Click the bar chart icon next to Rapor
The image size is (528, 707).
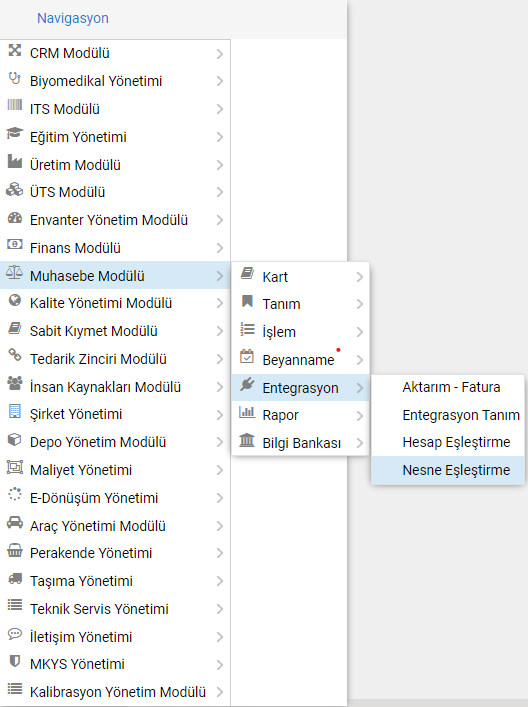point(247,412)
